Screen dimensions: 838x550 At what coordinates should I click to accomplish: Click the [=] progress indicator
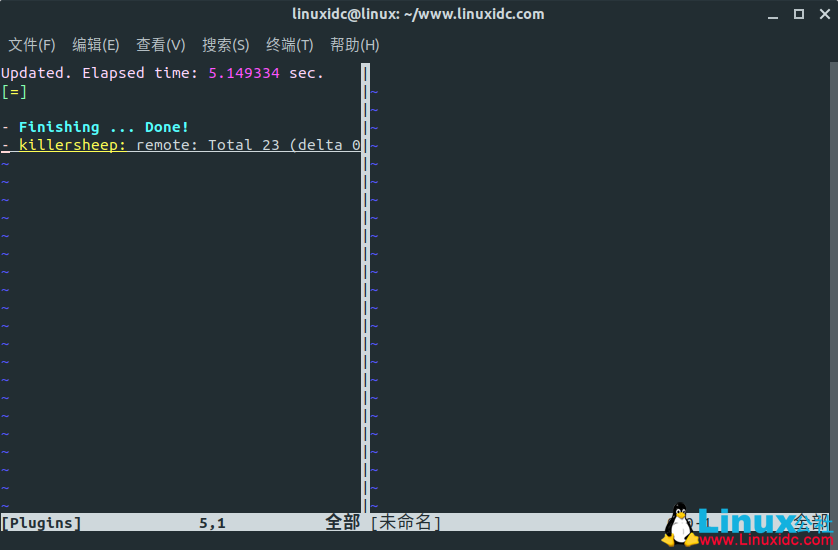14,91
